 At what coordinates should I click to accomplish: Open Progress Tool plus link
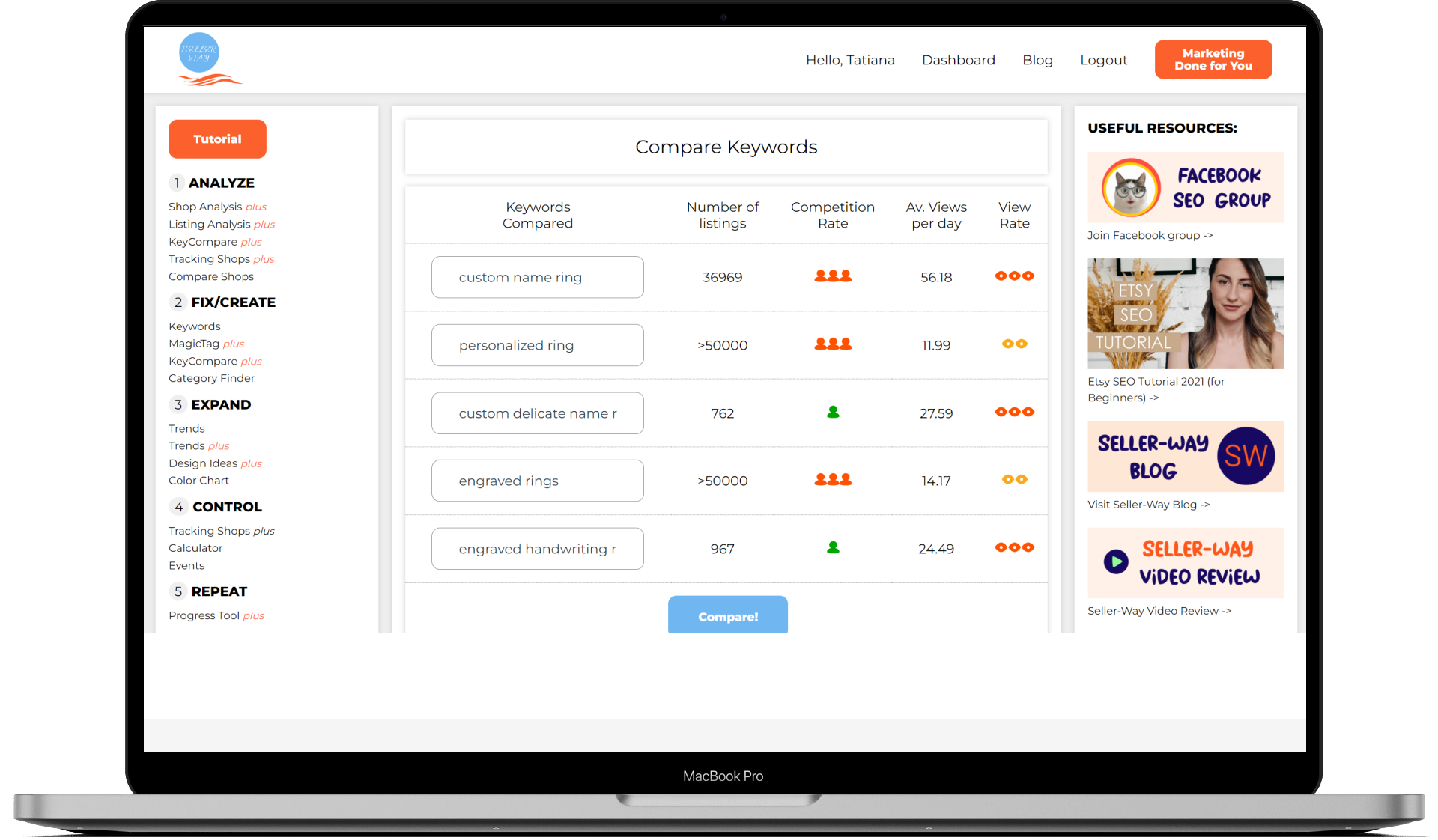[216, 615]
